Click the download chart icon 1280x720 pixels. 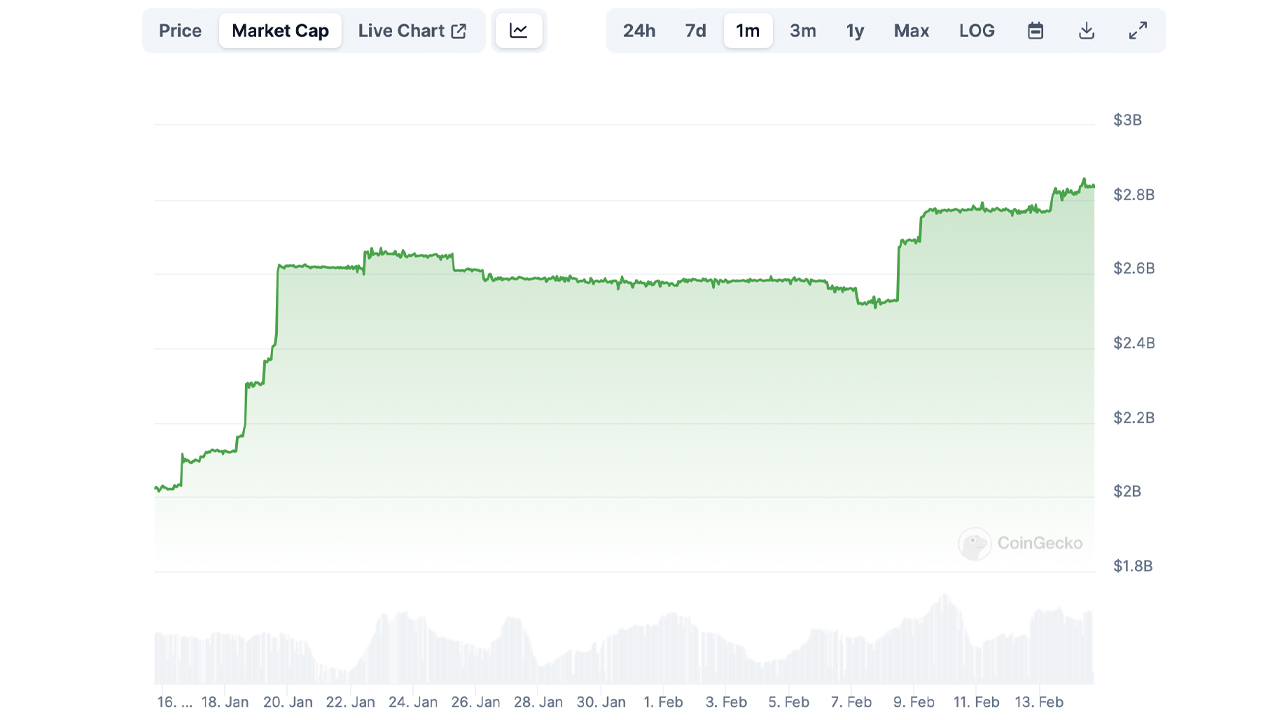pos(1087,31)
